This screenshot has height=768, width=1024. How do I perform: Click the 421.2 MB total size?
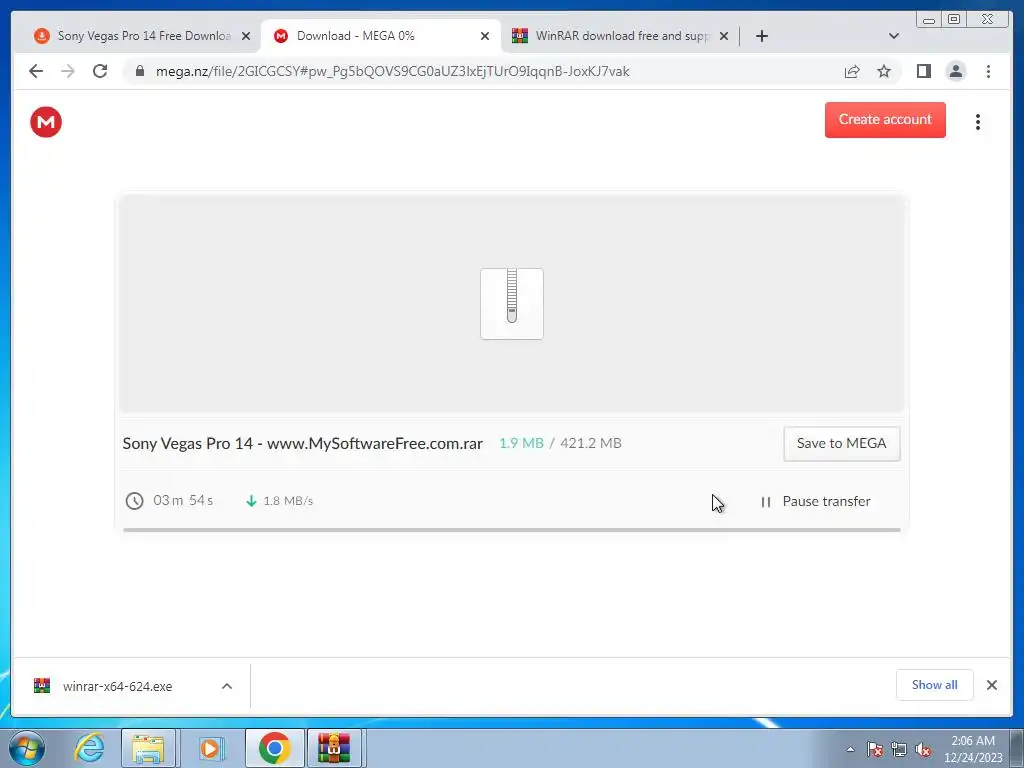[x=590, y=443]
